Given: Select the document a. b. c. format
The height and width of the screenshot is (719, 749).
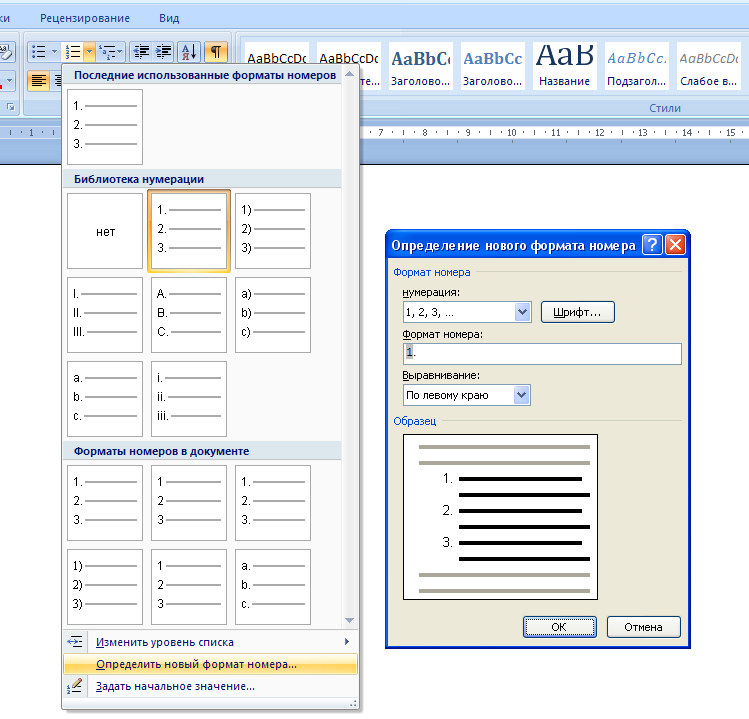Looking at the screenshot, I should 273,587.
